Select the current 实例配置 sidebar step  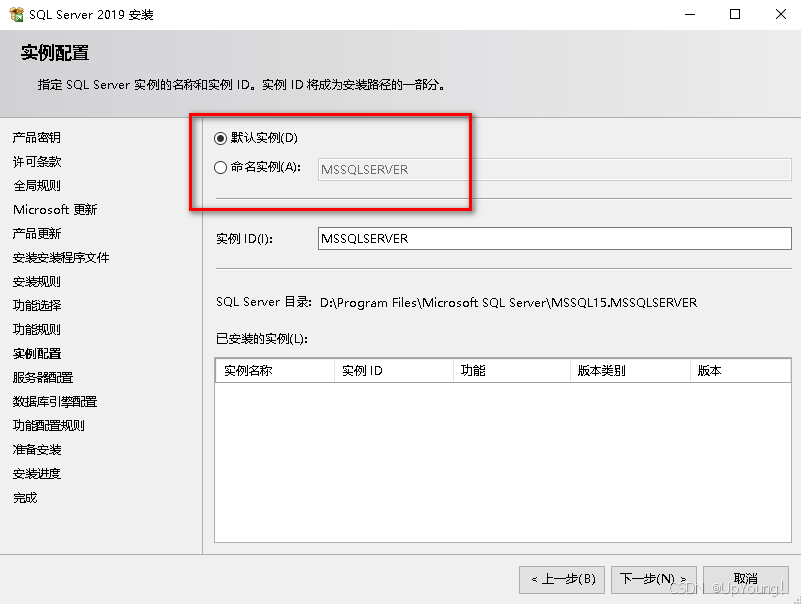37,354
